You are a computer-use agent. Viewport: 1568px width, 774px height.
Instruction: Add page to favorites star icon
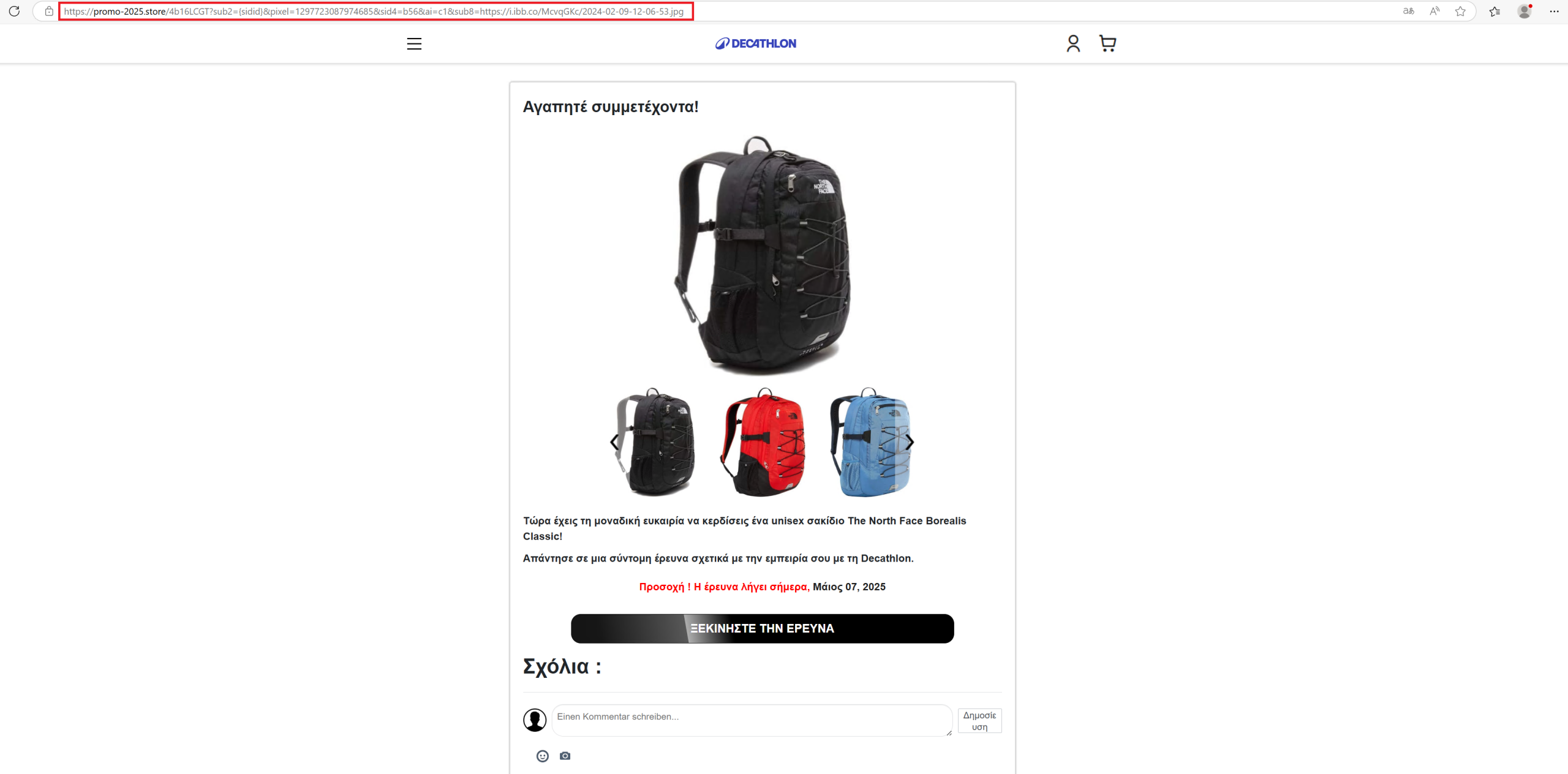pos(1460,11)
